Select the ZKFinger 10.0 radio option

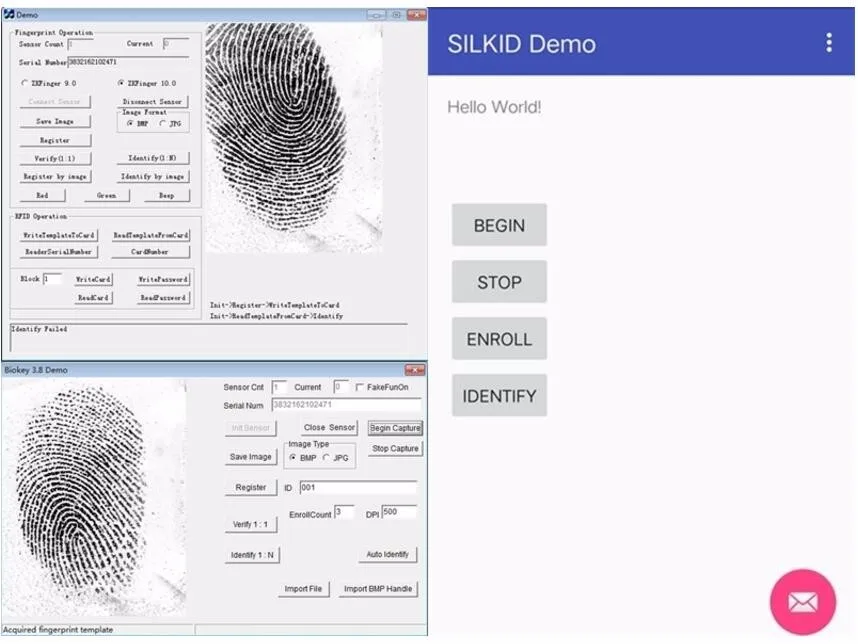(x=121, y=83)
